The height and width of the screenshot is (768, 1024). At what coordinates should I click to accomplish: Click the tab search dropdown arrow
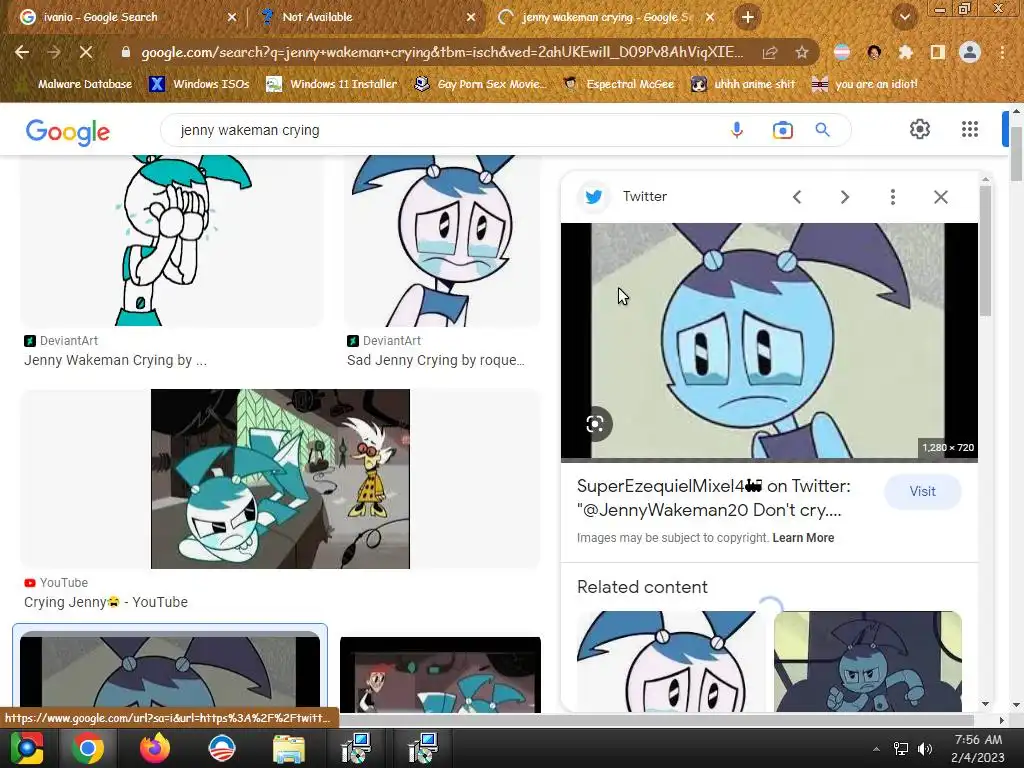tap(904, 17)
